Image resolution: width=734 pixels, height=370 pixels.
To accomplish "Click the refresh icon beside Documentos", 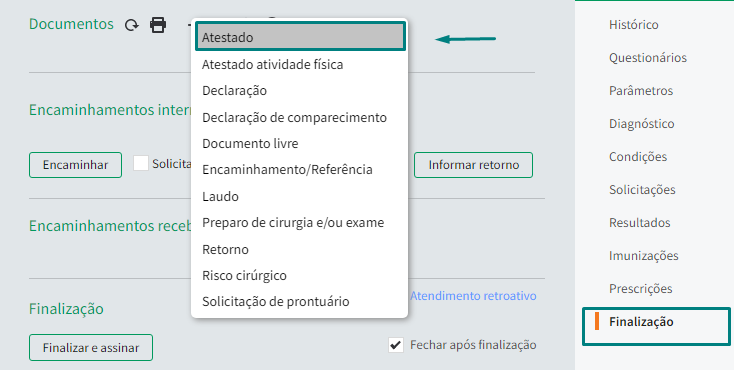I will click(132, 25).
